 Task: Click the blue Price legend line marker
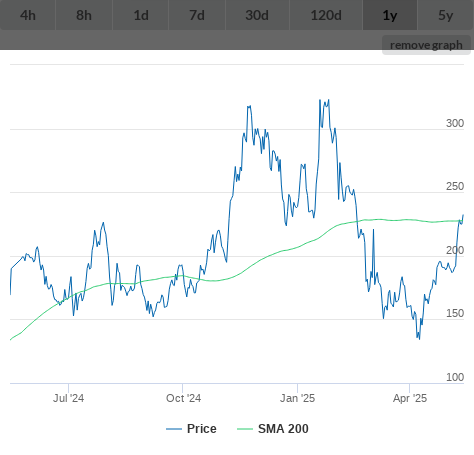pos(174,429)
